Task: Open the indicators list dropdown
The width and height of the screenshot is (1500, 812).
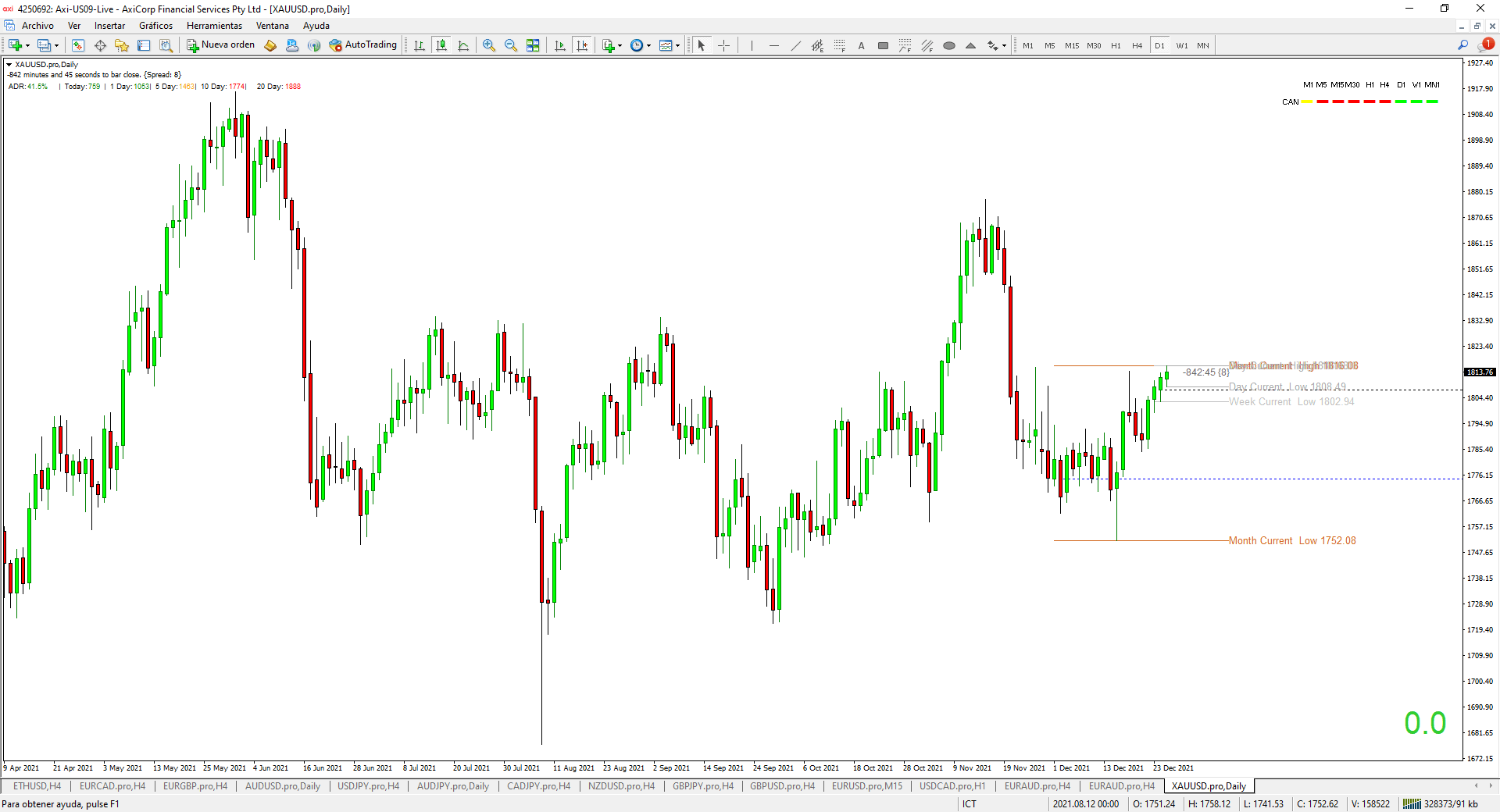Action: point(620,45)
